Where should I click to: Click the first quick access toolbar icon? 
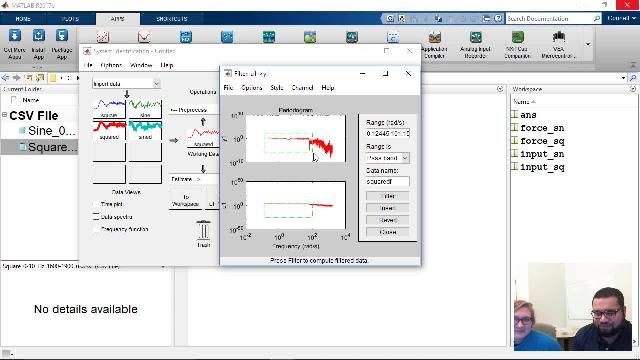[x=390, y=18]
